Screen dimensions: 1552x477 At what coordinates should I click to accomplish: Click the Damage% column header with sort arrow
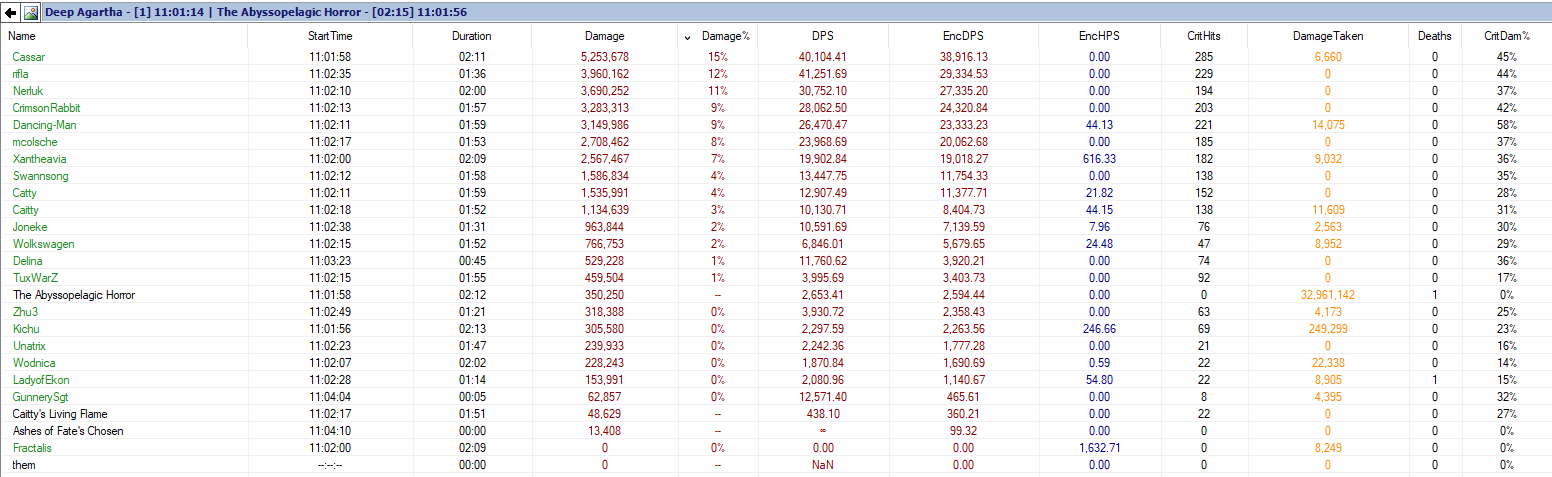(x=718, y=36)
